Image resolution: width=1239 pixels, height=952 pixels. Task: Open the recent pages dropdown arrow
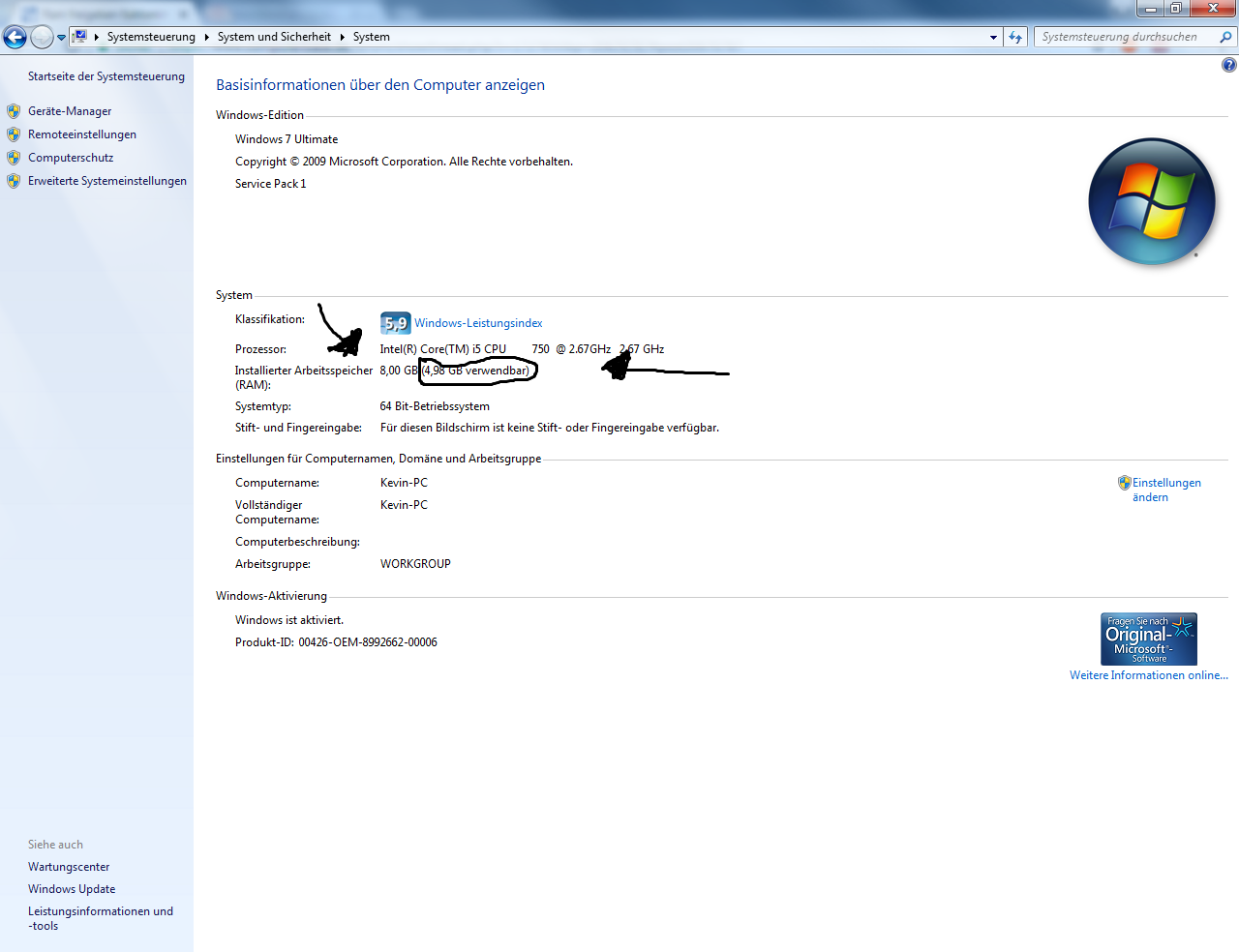point(61,38)
